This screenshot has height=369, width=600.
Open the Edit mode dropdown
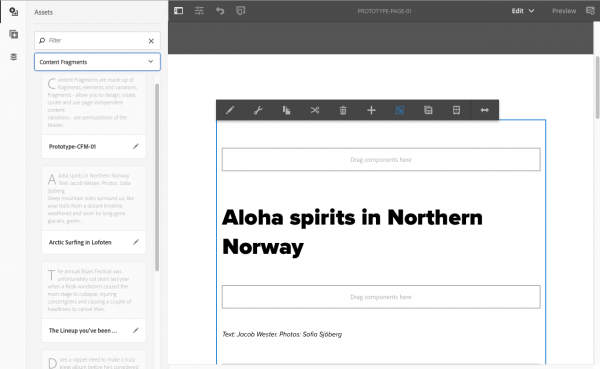point(523,11)
